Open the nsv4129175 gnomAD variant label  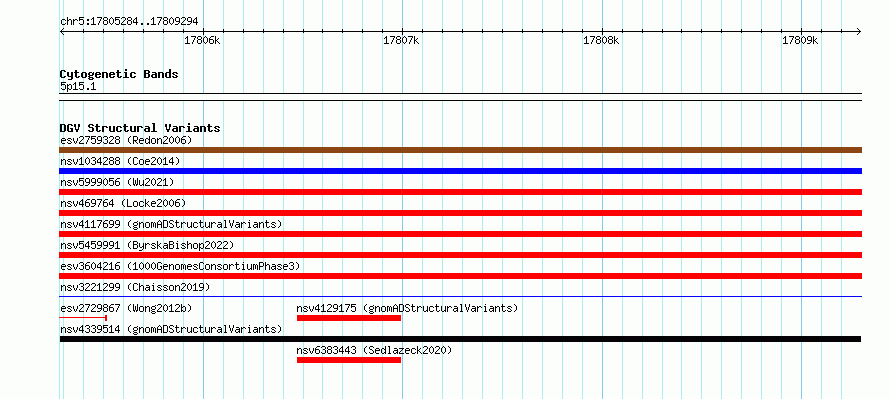(408, 308)
